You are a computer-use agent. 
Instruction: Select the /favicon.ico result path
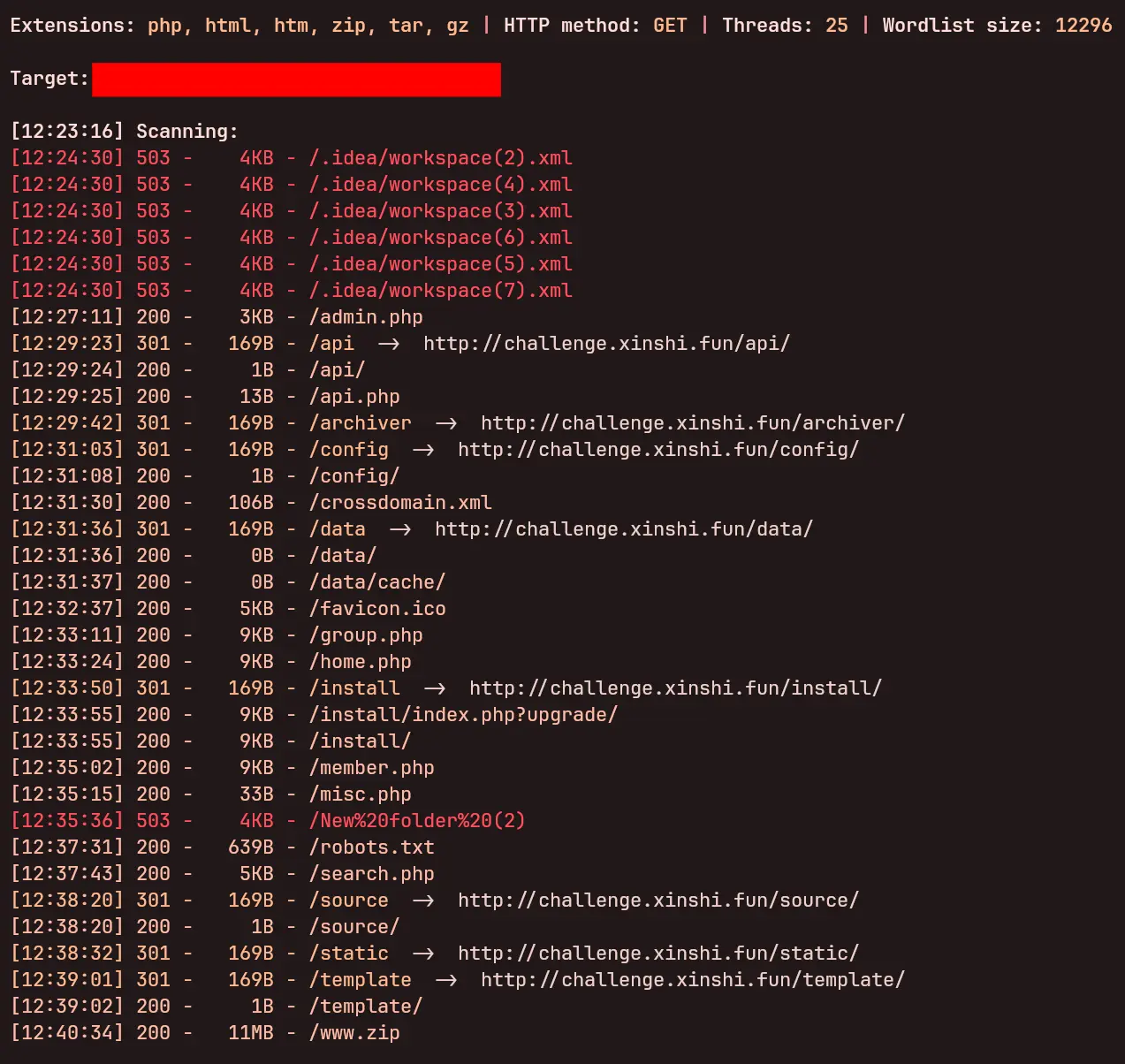click(377, 609)
